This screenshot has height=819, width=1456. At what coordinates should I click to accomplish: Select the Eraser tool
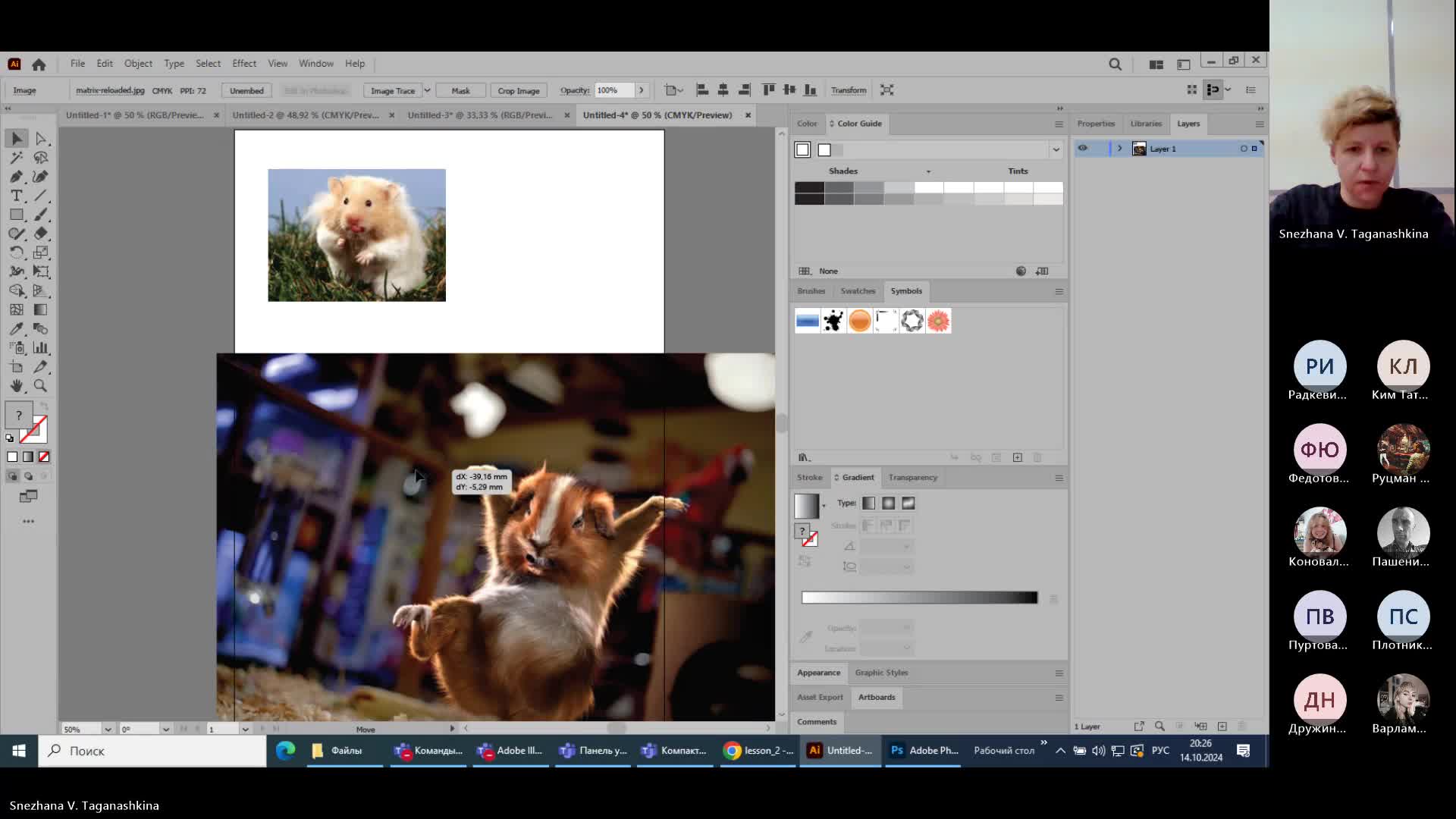pyautogui.click(x=41, y=234)
